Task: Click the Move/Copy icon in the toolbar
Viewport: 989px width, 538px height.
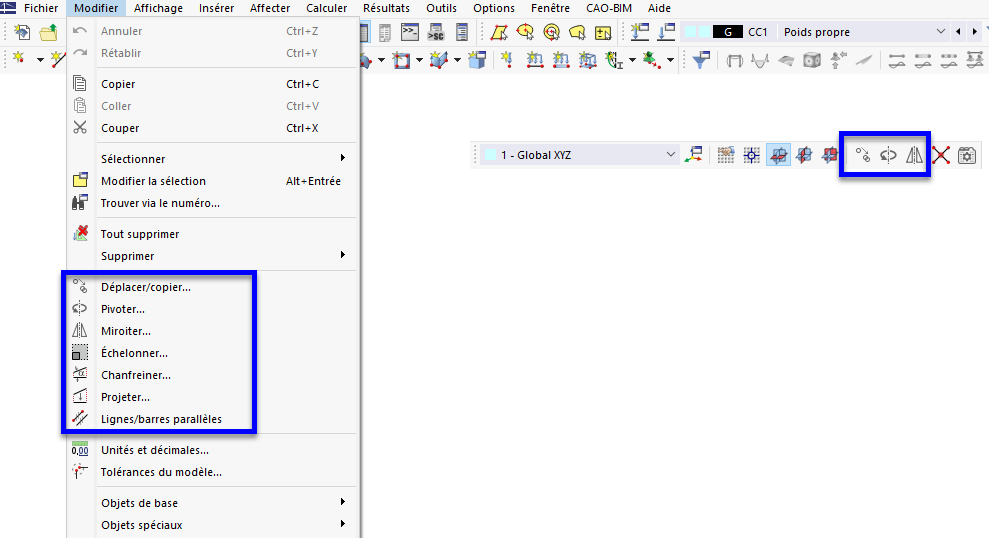Action: coord(862,155)
